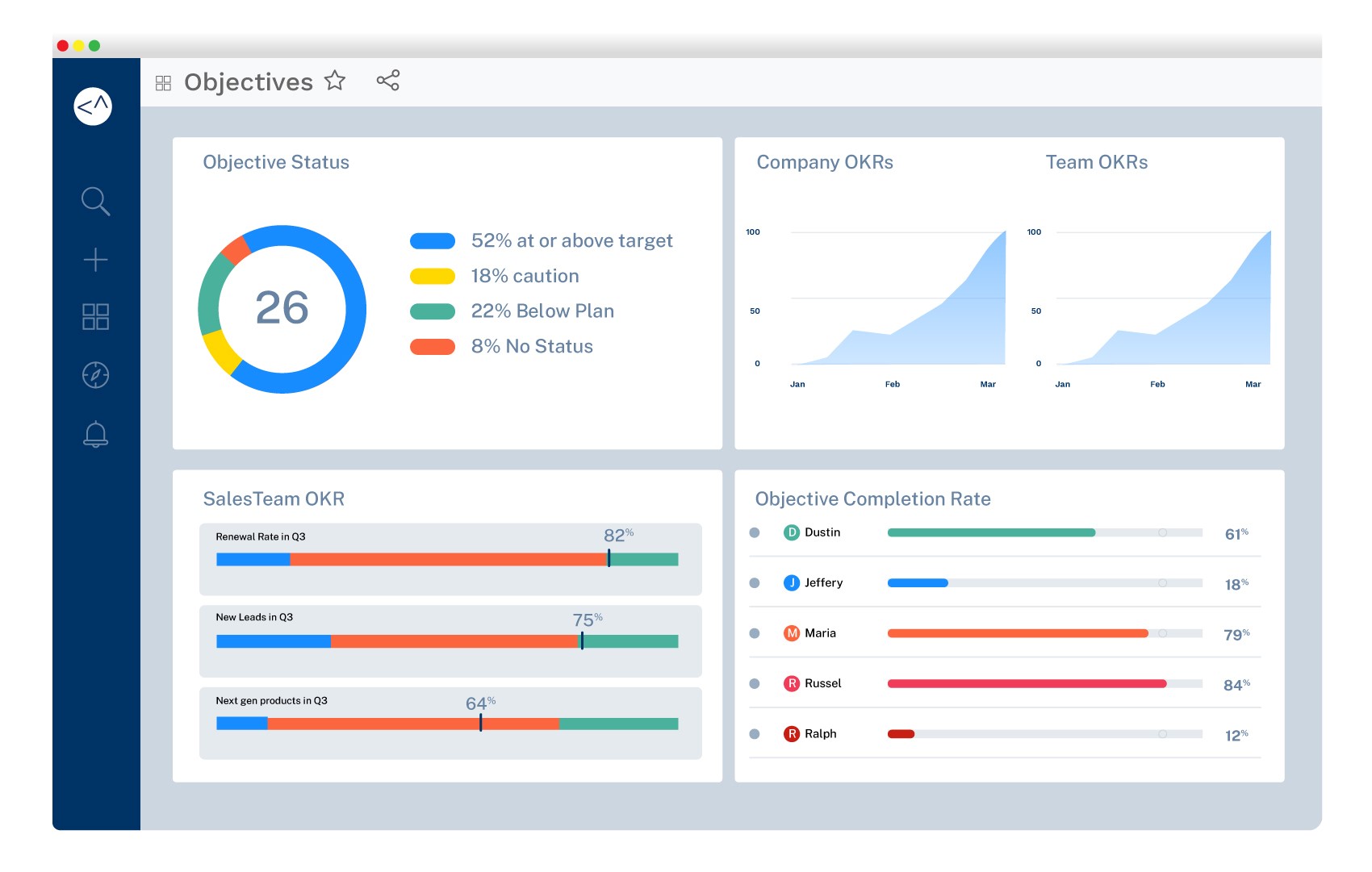Click Maria's orange completion progress bar
The height and width of the screenshot is (872, 1372).
(x=1018, y=633)
